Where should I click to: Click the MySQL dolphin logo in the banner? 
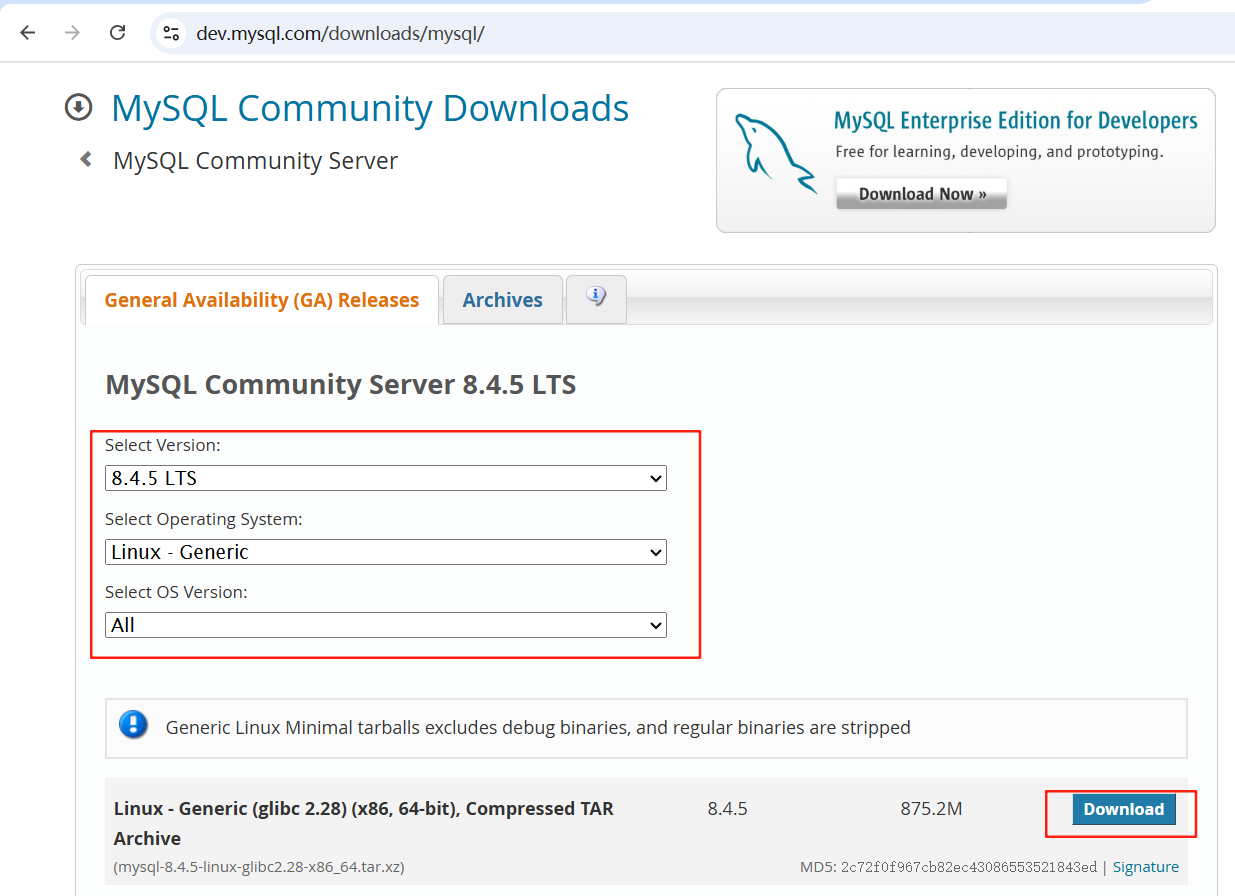(x=774, y=152)
